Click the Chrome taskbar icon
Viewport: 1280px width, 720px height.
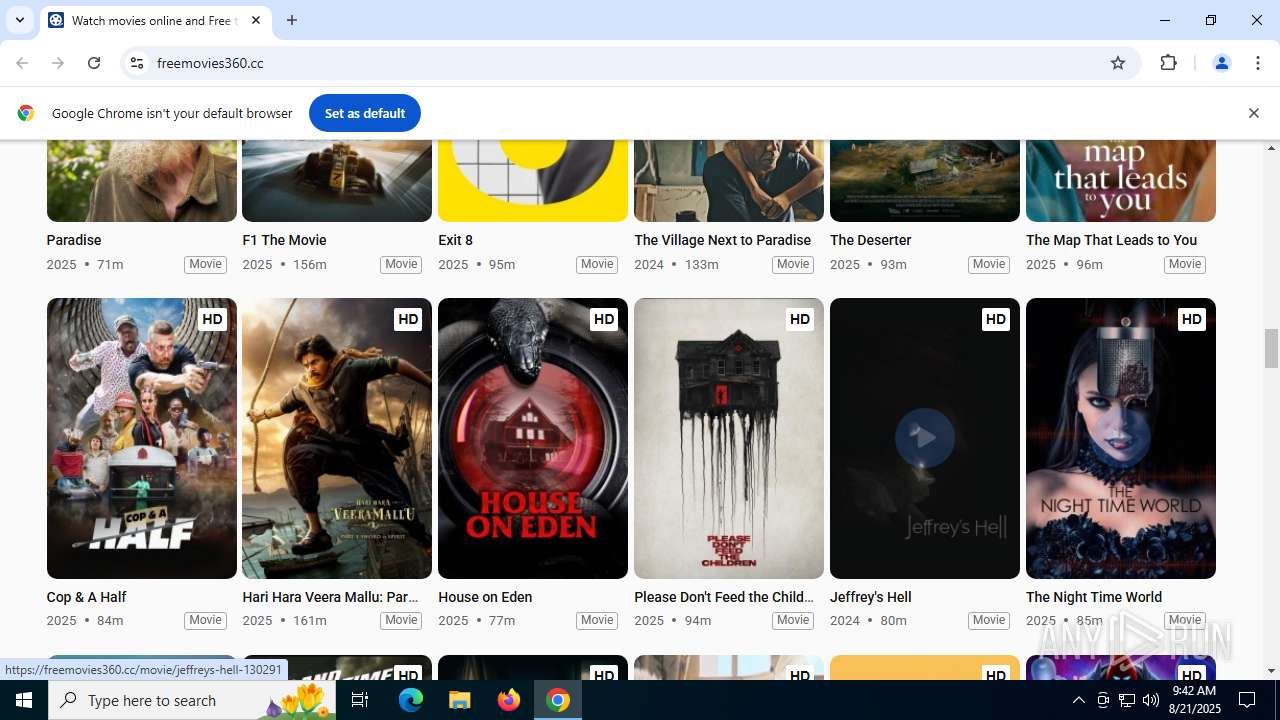click(x=558, y=700)
